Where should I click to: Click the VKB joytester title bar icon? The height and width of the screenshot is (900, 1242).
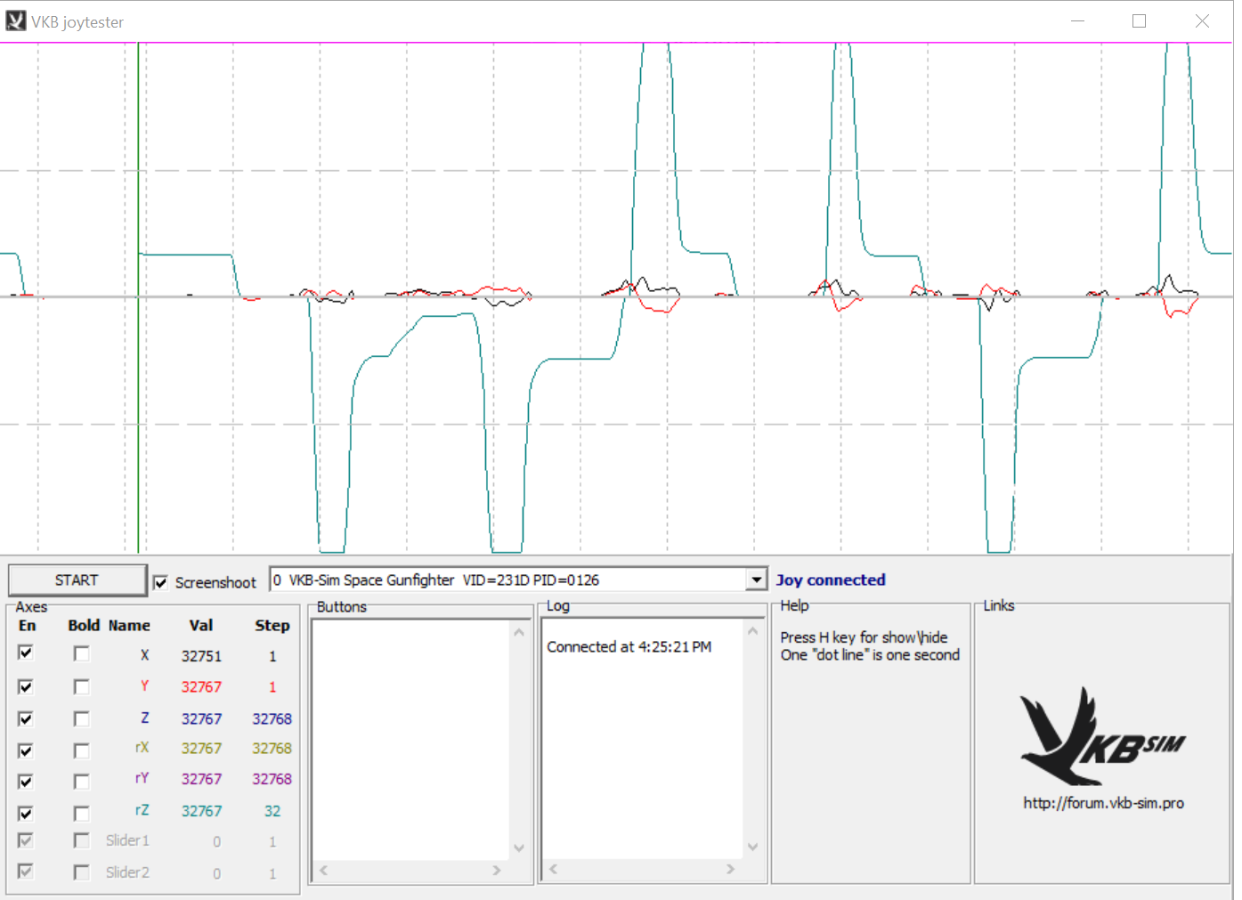point(16,21)
